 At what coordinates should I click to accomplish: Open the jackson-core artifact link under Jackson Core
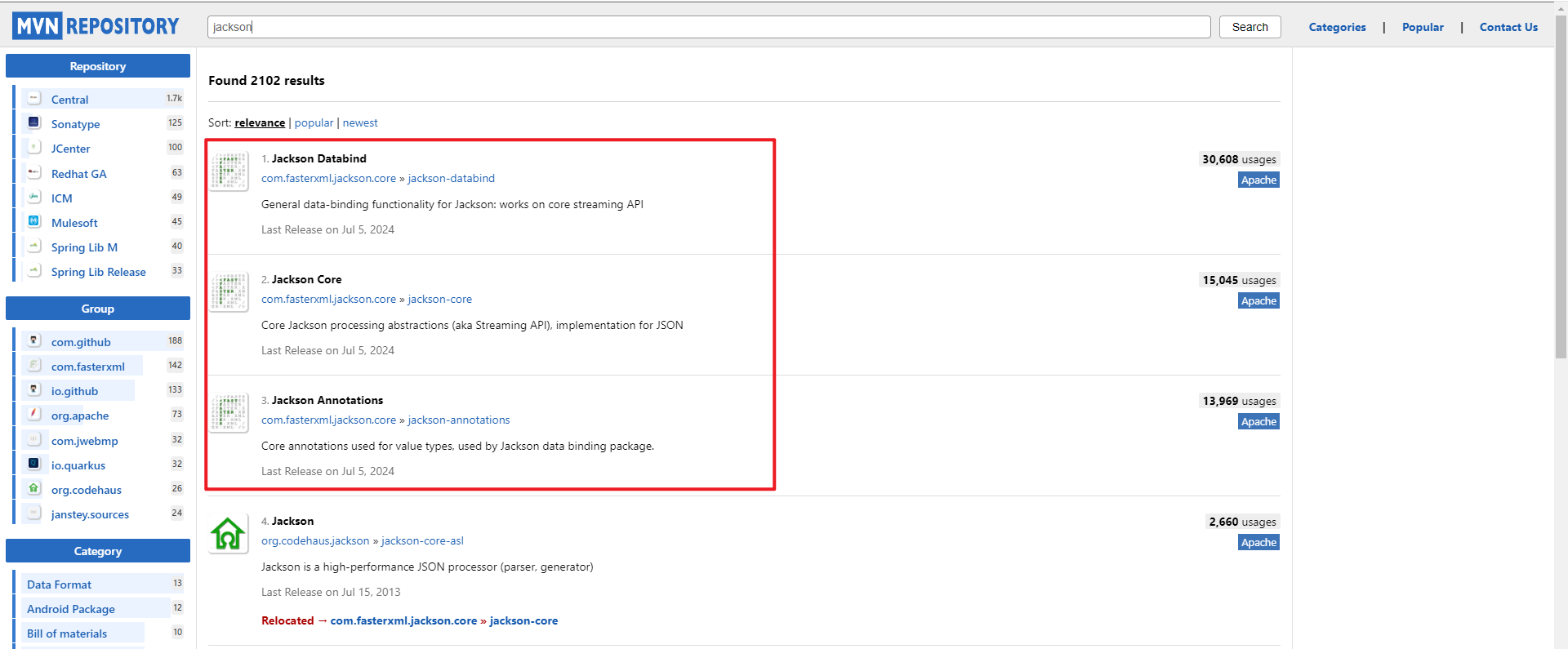pyautogui.click(x=439, y=299)
